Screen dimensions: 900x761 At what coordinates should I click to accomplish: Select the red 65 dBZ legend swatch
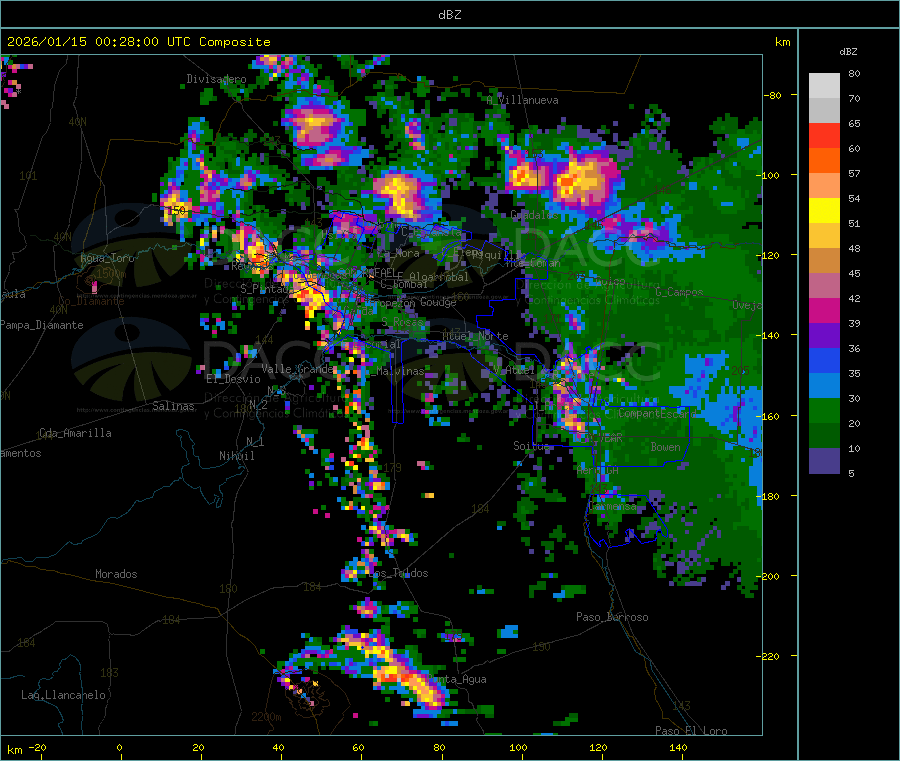click(x=824, y=135)
